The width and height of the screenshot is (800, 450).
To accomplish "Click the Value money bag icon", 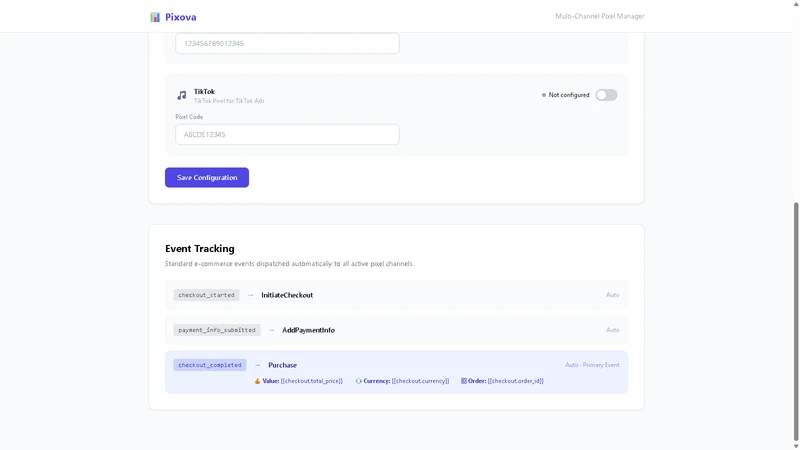I will 257,381.
